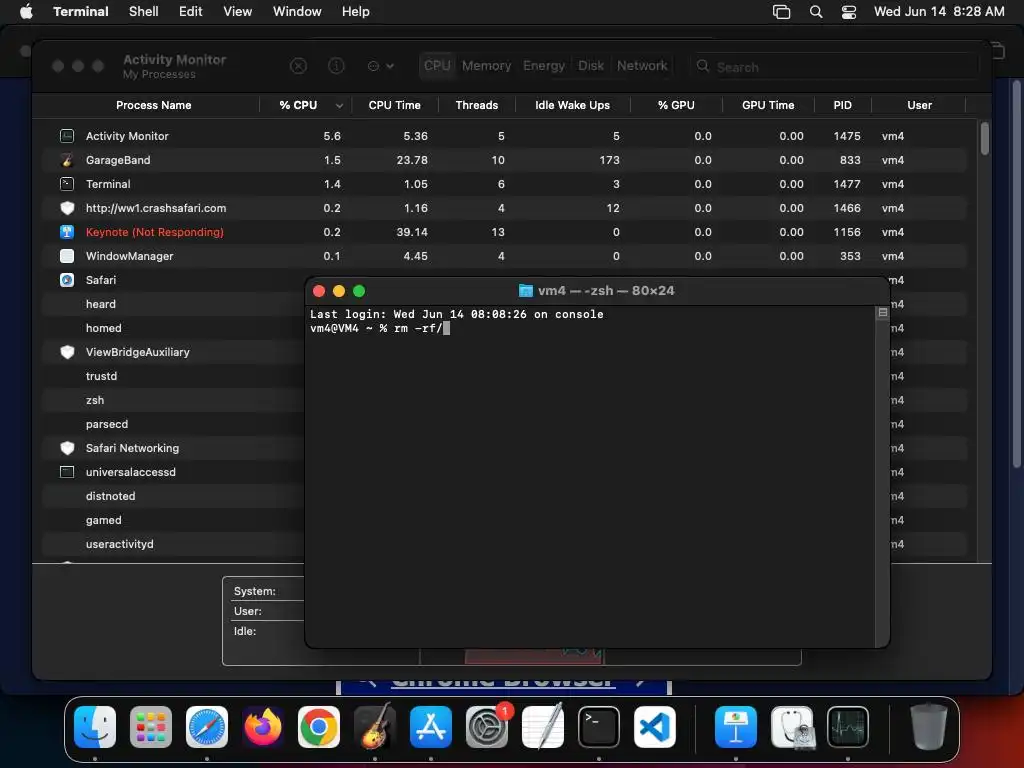Open the Help menu
The height and width of the screenshot is (768, 1024).
(x=356, y=11)
